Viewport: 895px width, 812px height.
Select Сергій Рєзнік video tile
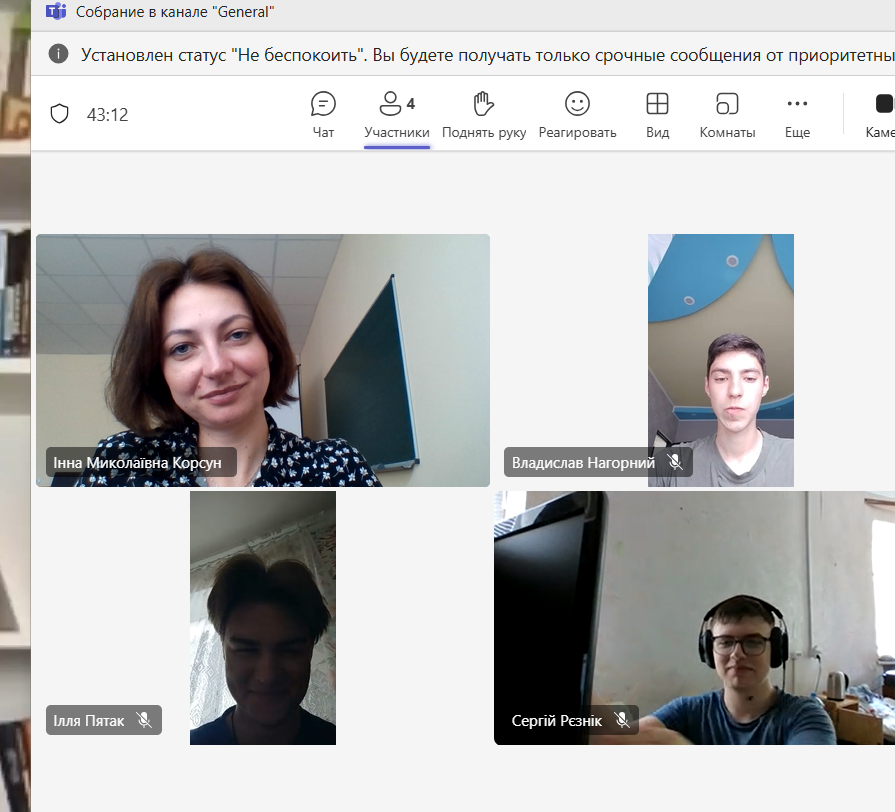pyautogui.click(x=694, y=617)
